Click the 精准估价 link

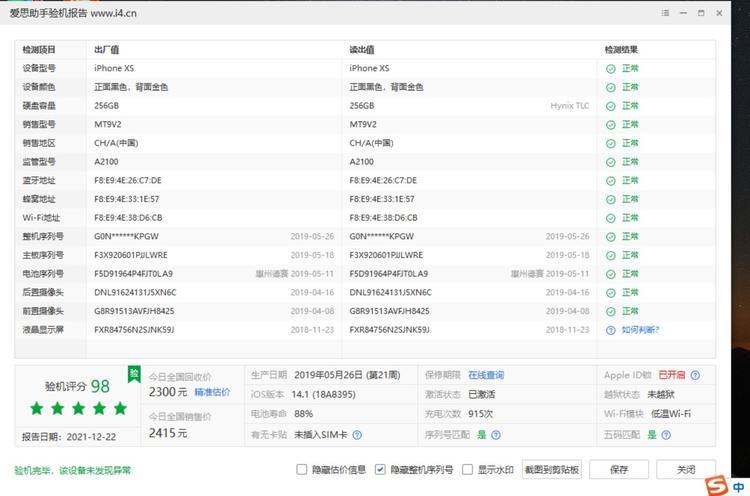[212, 392]
